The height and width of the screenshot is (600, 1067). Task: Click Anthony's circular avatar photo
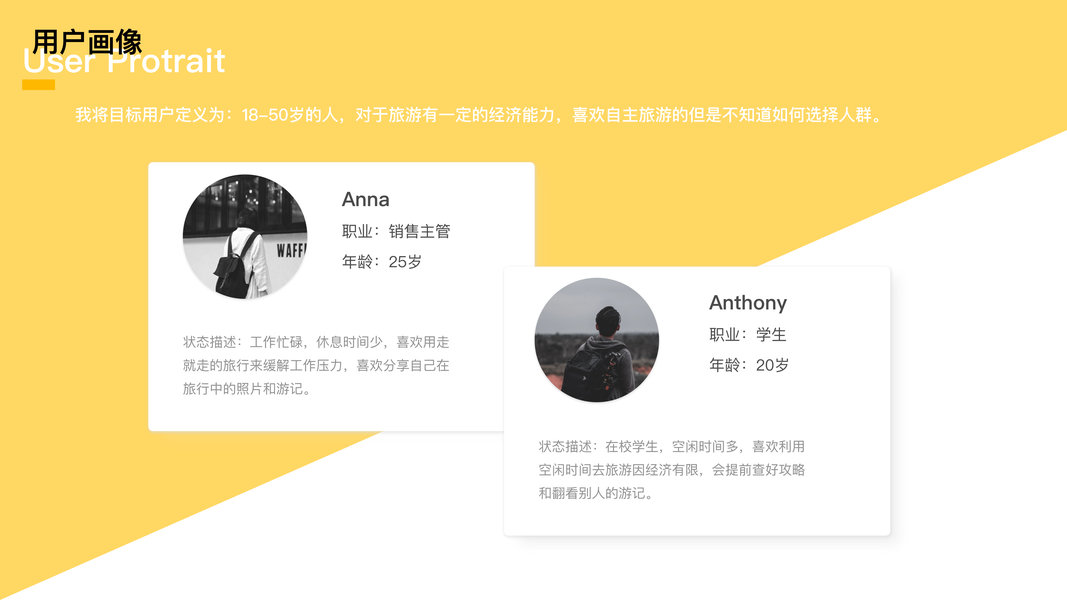597,340
